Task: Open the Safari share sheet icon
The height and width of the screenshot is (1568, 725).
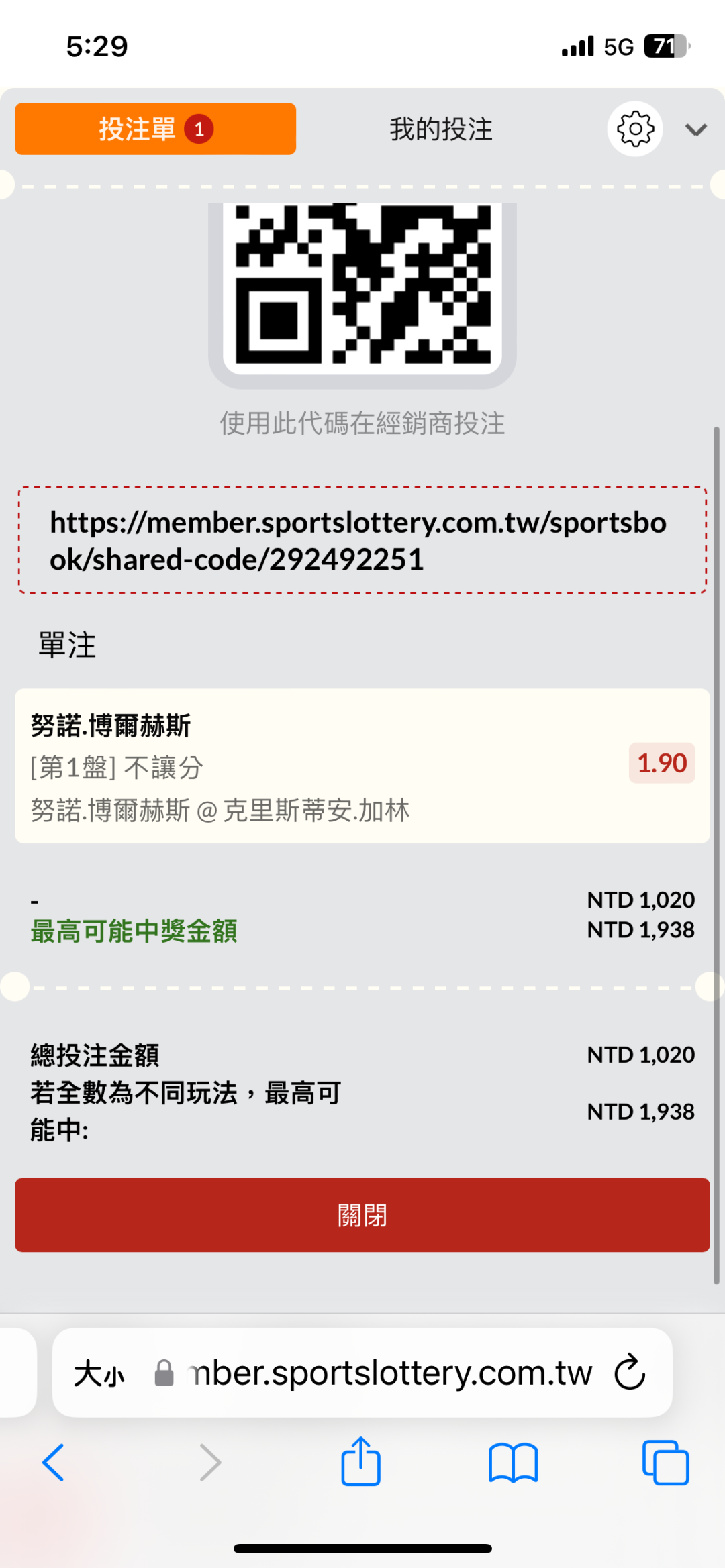Action: (x=361, y=1461)
